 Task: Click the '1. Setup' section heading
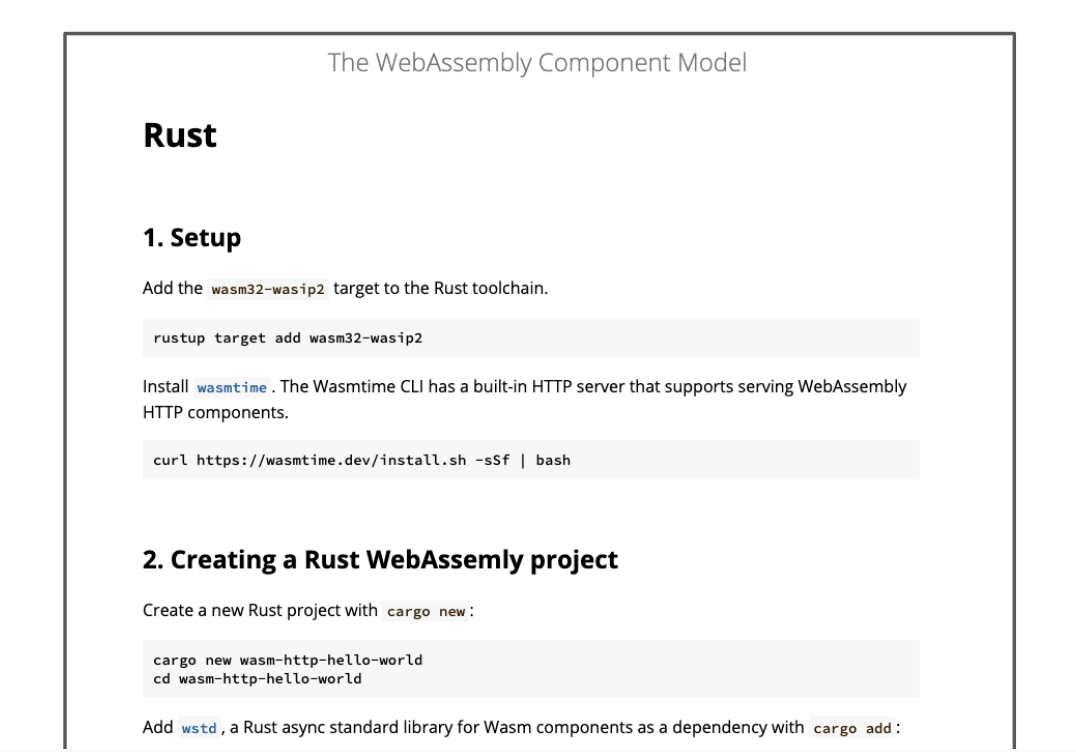click(x=192, y=238)
